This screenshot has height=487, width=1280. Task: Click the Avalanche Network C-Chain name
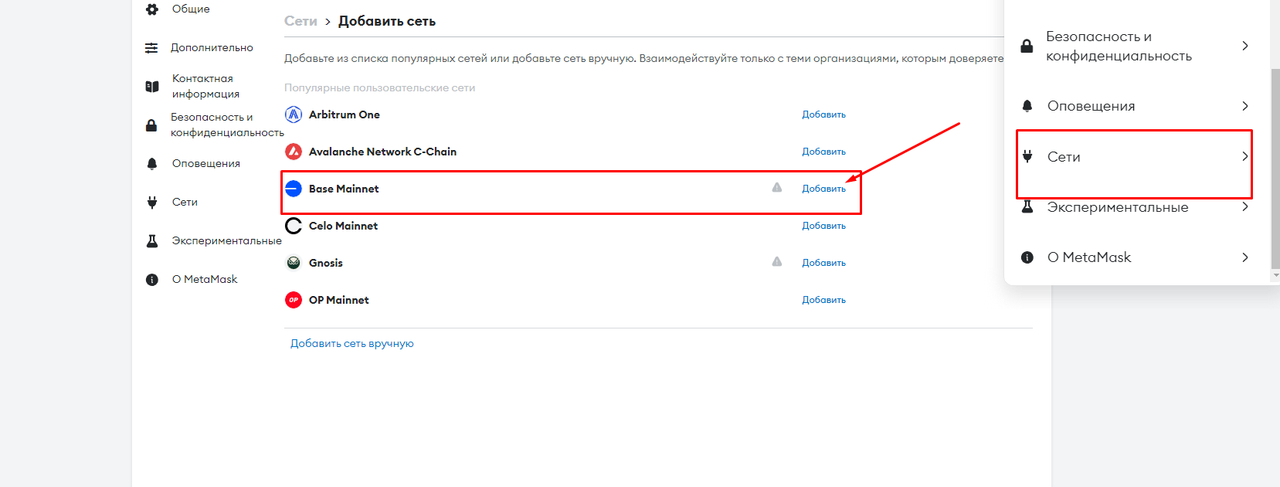383,152
